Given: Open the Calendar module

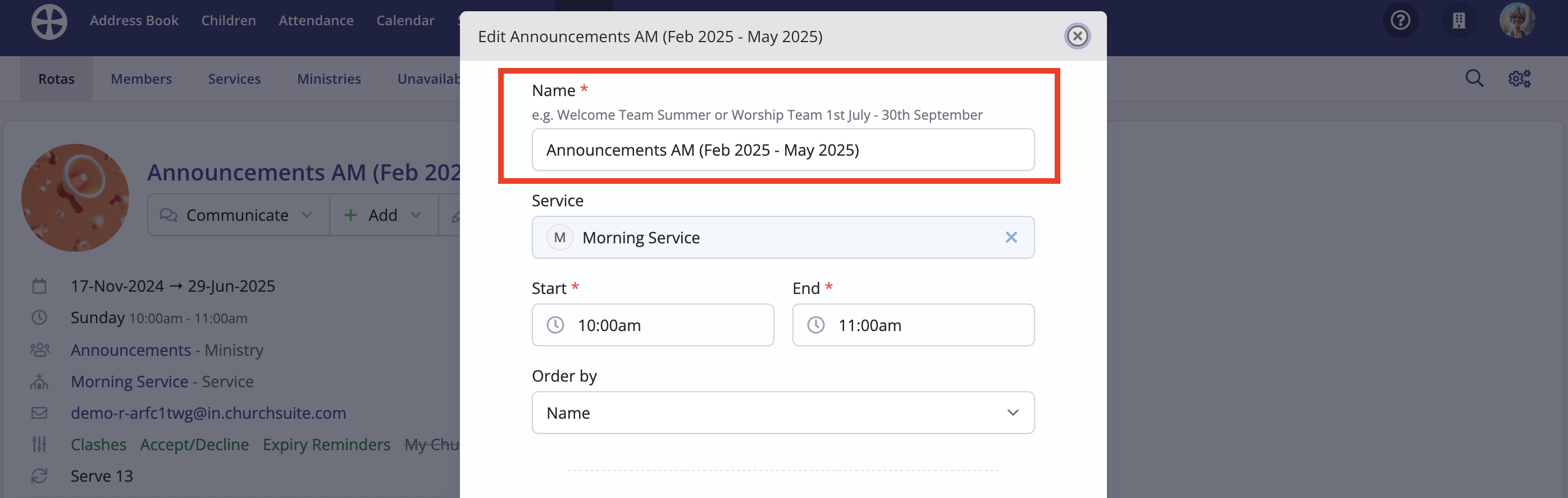Looking at the screenshot, I should point(405,21).
